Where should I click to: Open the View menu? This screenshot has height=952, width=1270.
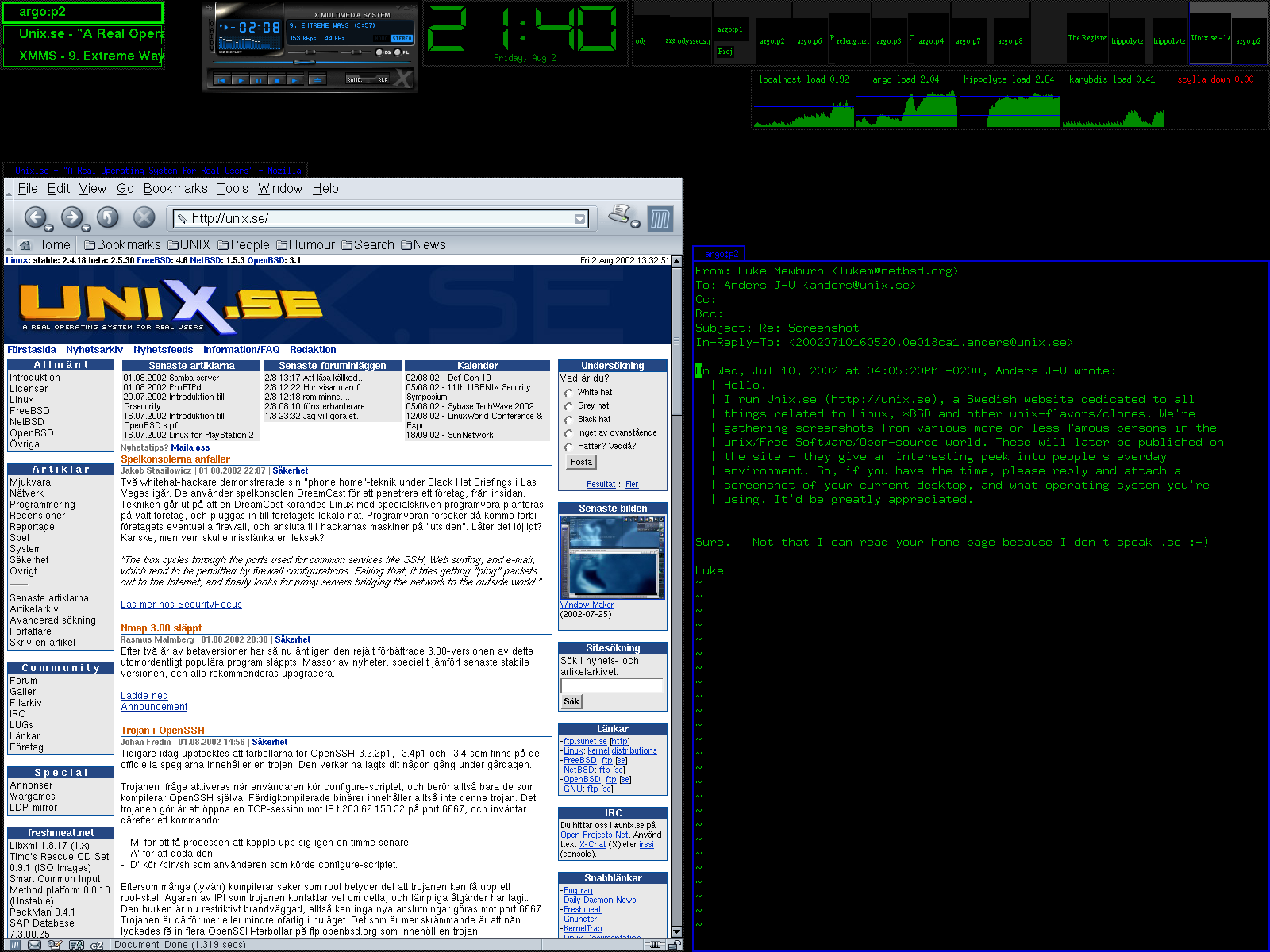pos(93,189)
